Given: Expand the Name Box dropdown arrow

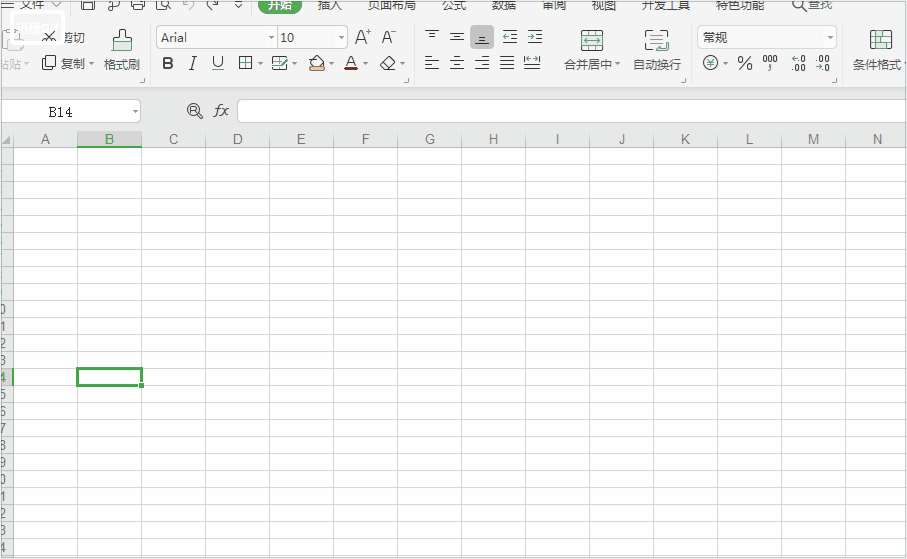Looking at the screenshot, I should [135, 111].
